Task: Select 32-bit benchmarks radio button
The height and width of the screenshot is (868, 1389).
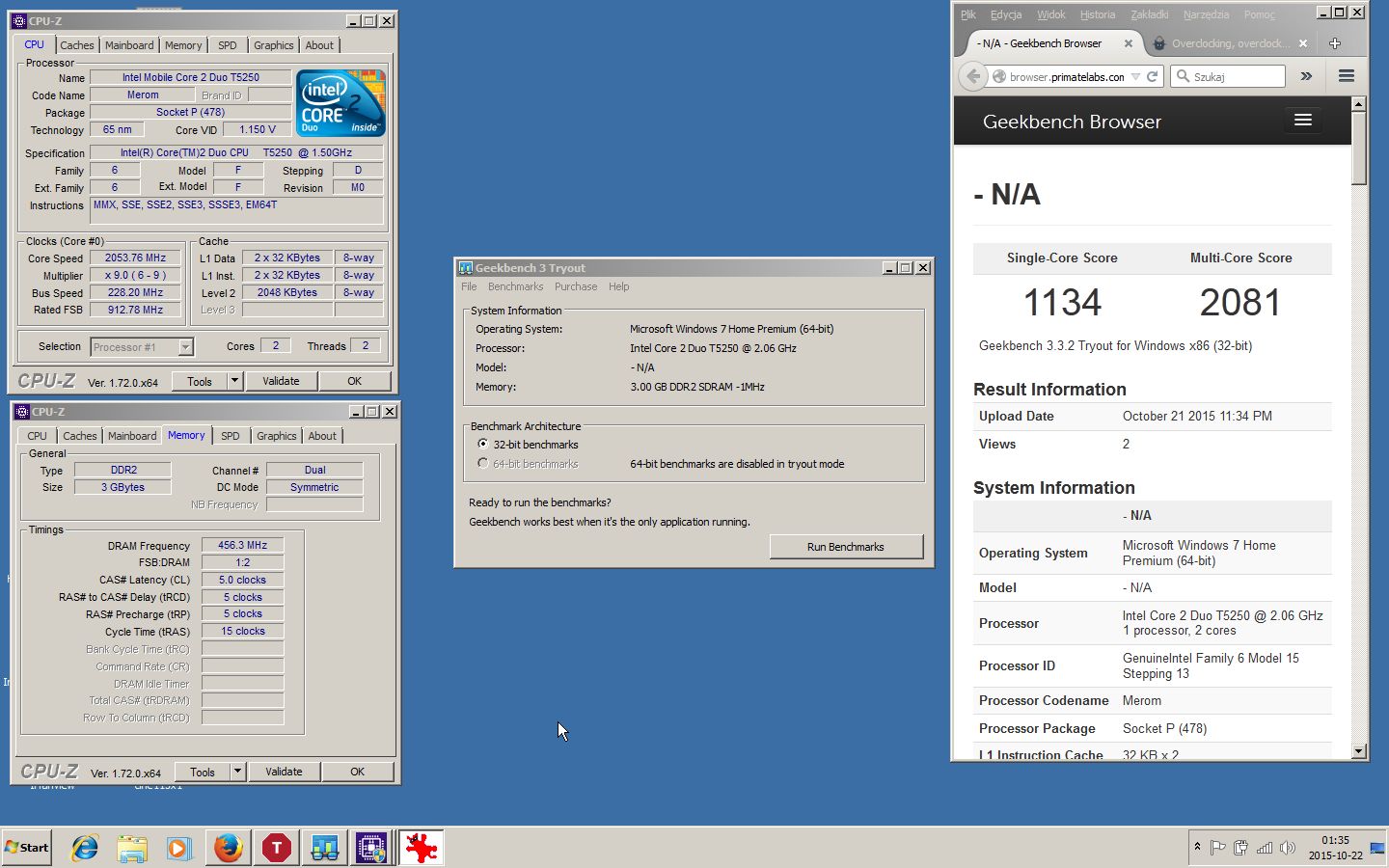Action: coord(483,444)
